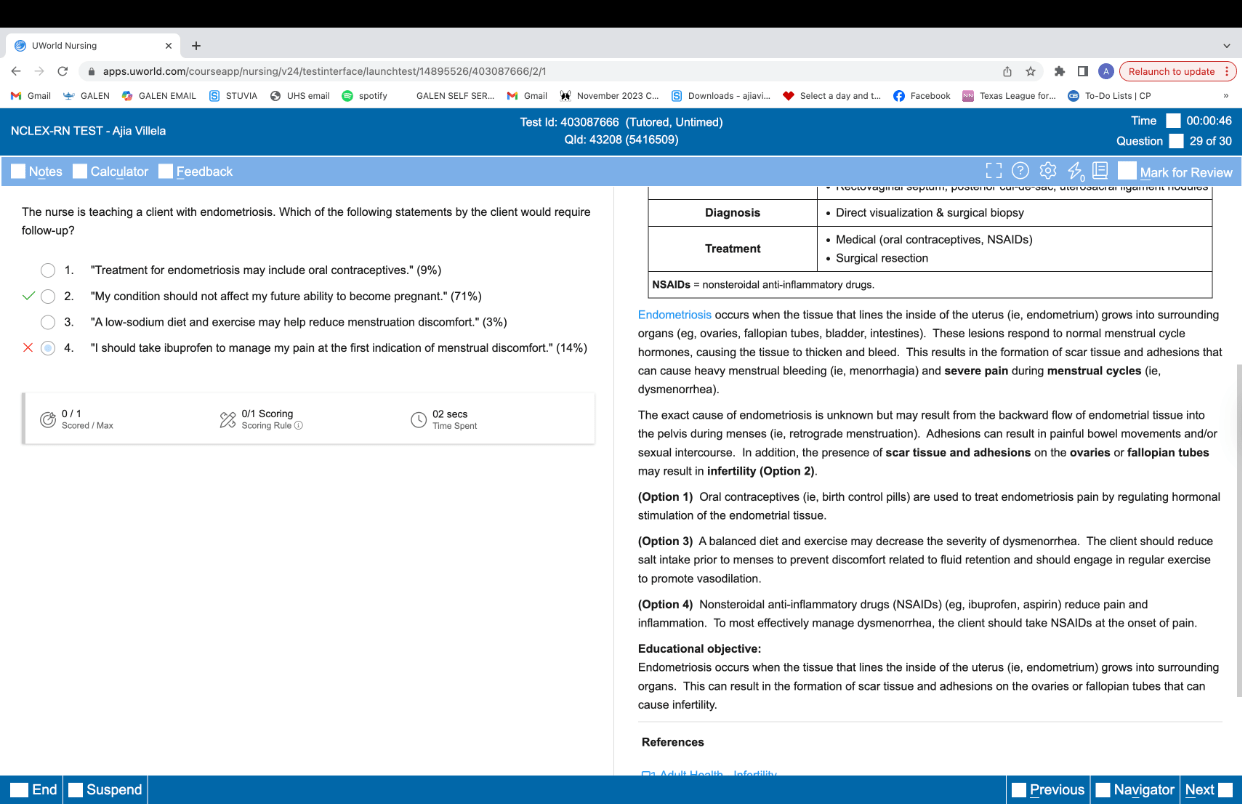Open the Calculator tool

click(110, 171)
